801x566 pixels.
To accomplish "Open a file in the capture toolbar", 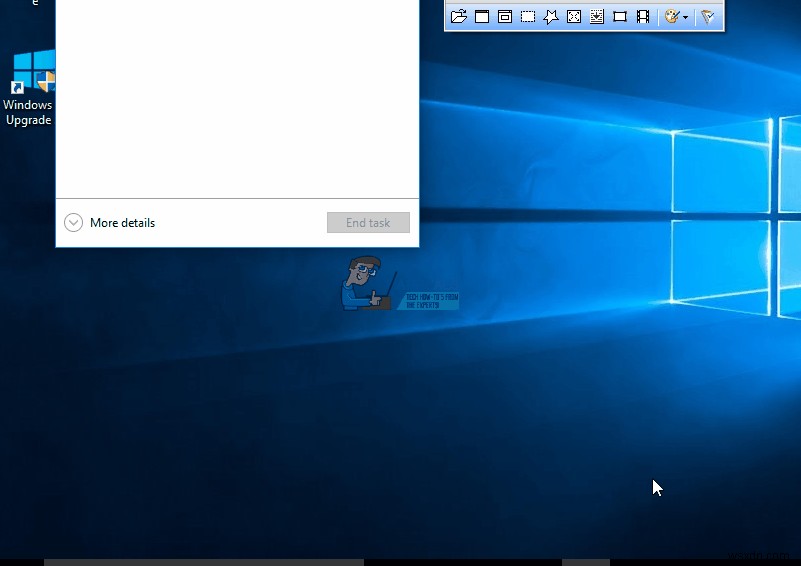I will click(x=459, y=16).
